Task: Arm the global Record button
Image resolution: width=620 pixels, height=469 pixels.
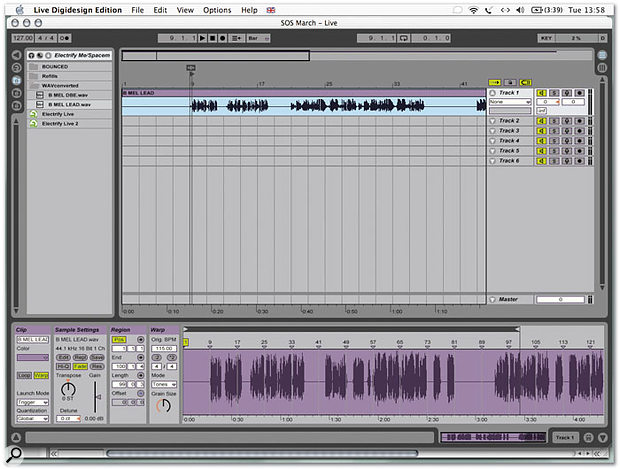Action: [x=223, y=38]
